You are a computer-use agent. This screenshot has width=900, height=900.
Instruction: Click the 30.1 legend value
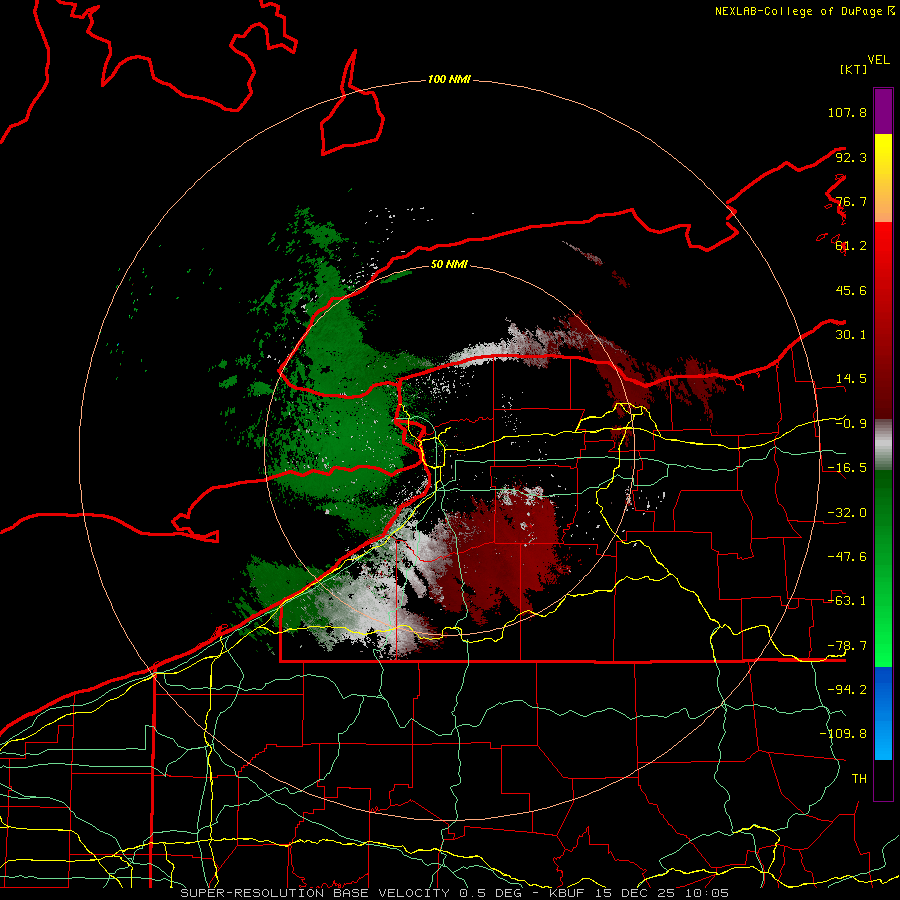pos(851,335)
